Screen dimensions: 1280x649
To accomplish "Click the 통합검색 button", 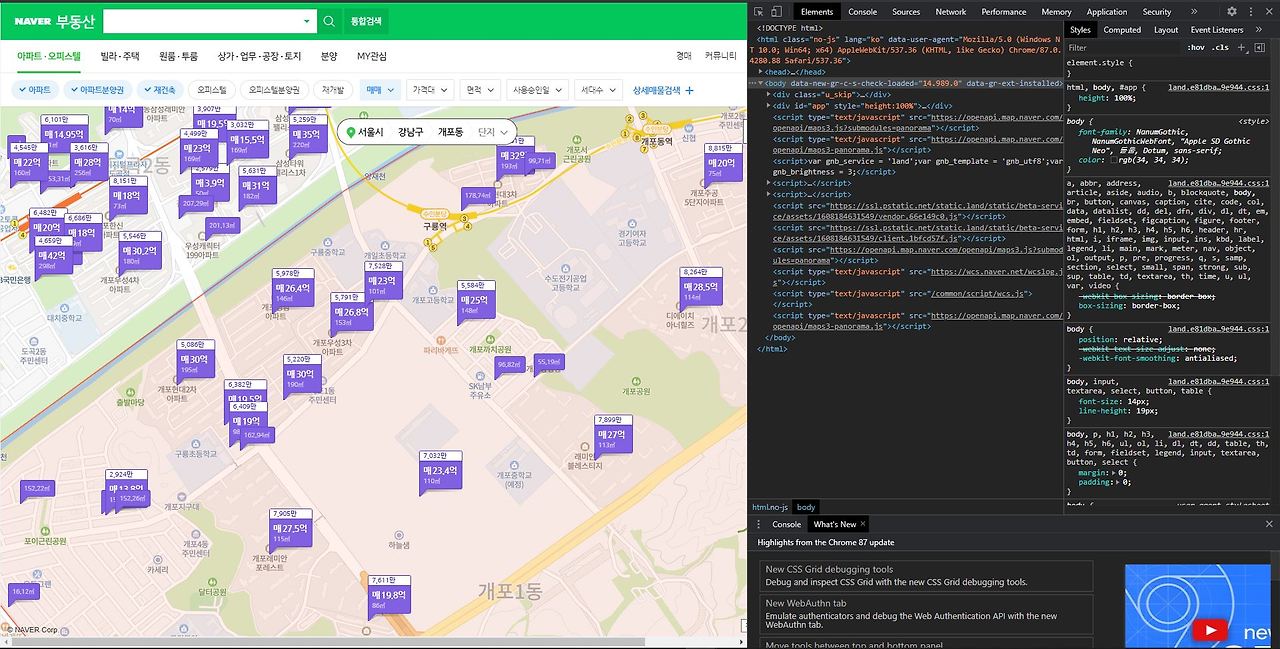I will [x=366, y=21].
